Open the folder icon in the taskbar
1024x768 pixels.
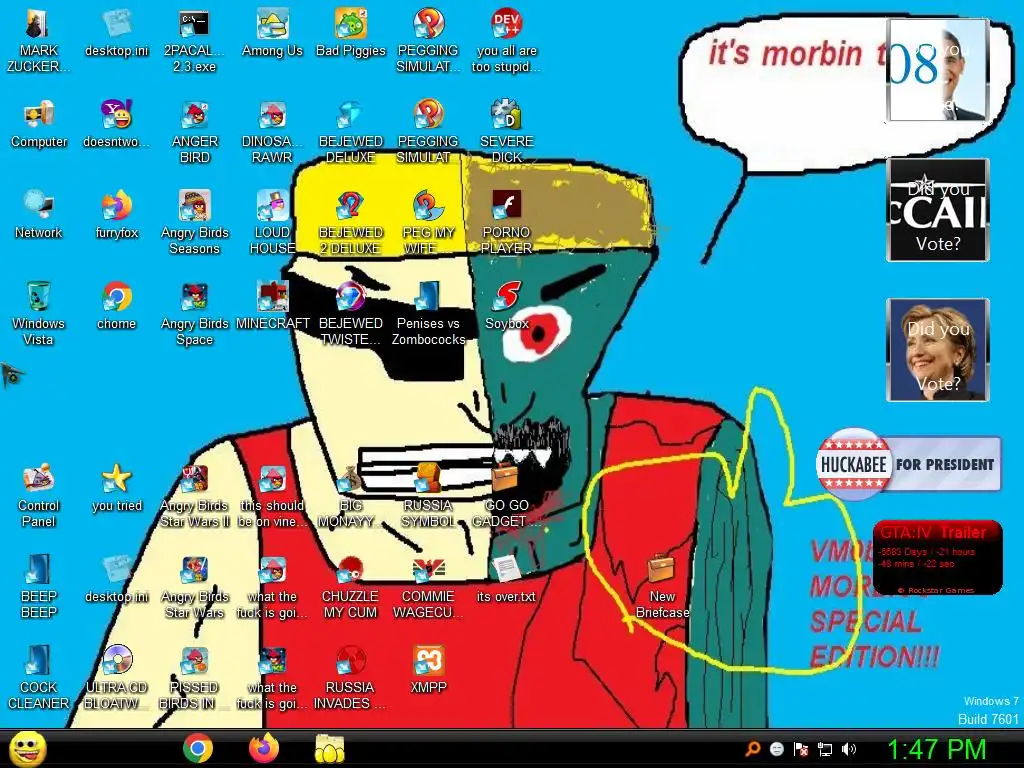330,748
